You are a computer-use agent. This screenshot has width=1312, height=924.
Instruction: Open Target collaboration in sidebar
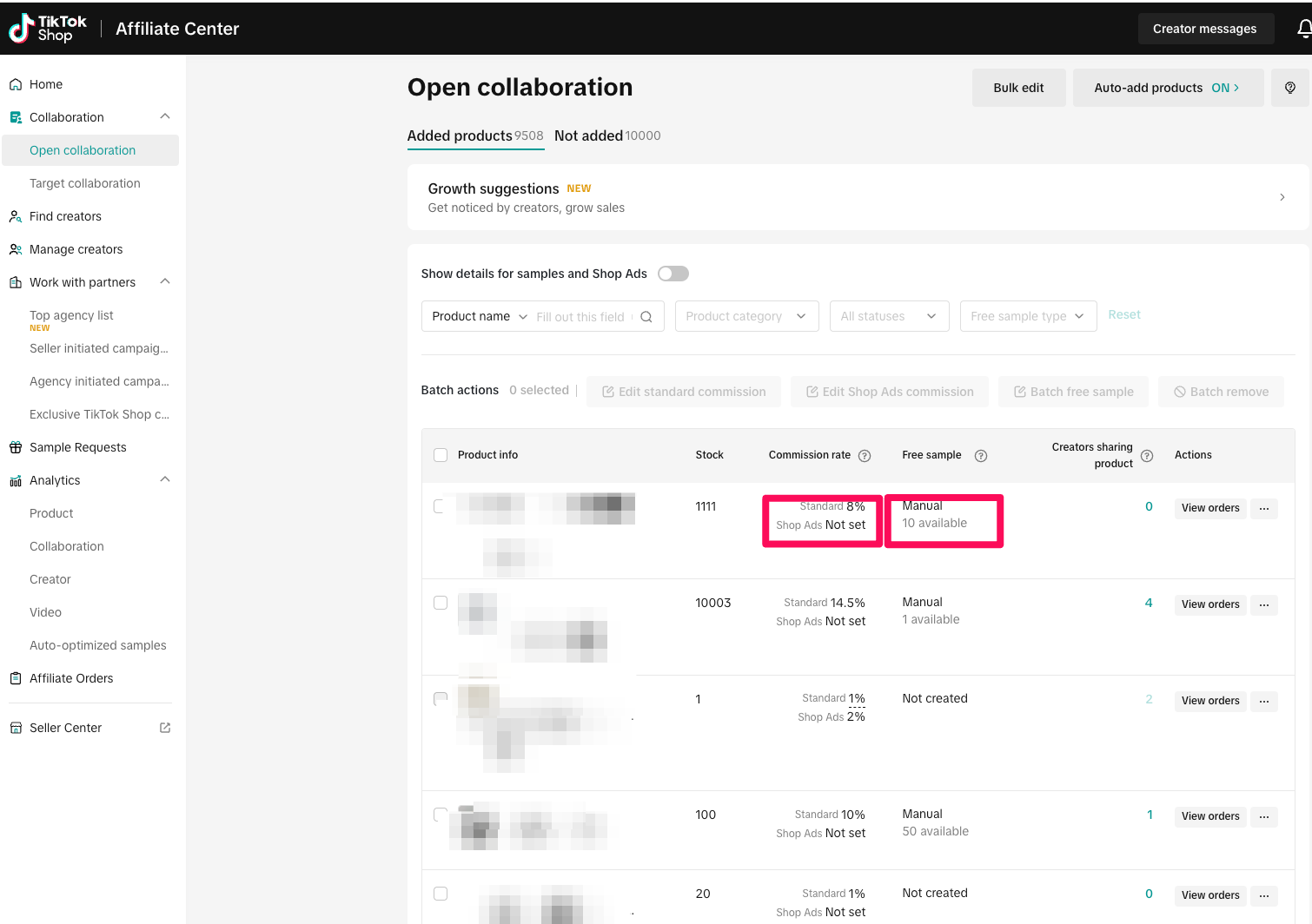point(85,183)
